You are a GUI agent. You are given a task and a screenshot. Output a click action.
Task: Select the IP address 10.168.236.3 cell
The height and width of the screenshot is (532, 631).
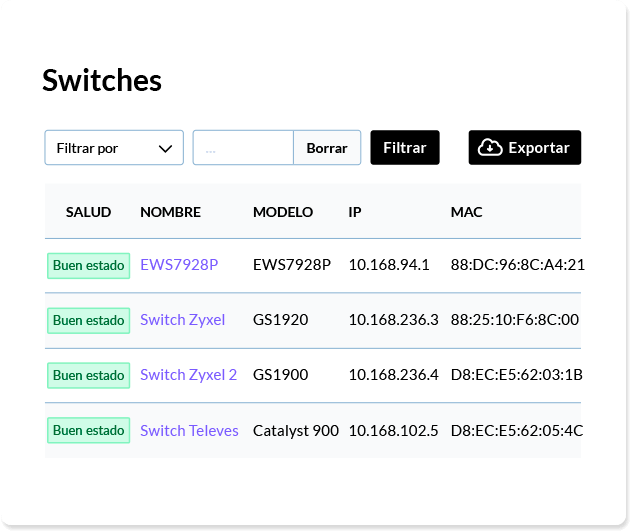393,320
